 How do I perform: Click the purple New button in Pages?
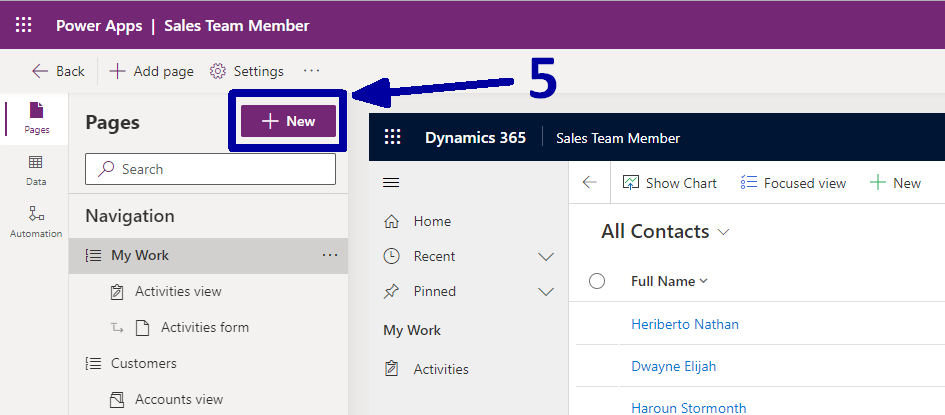[288, 121]
